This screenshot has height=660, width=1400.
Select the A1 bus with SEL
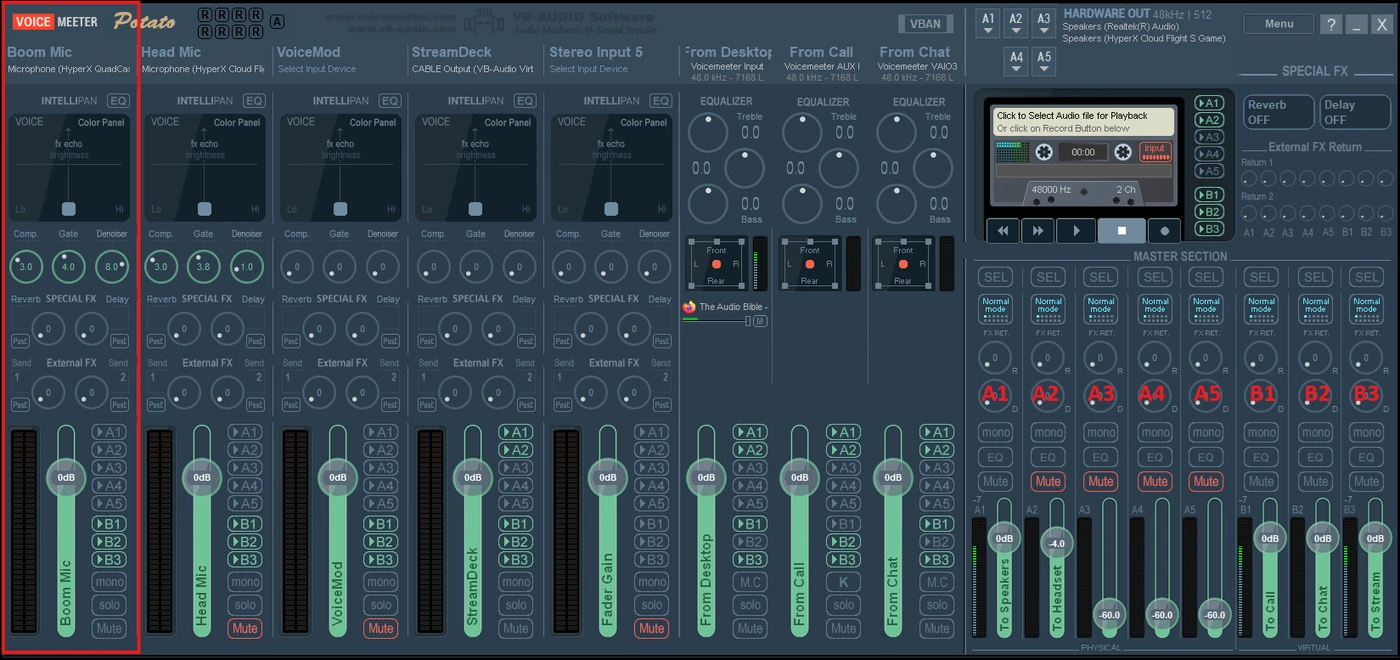(x=995, y=277)
